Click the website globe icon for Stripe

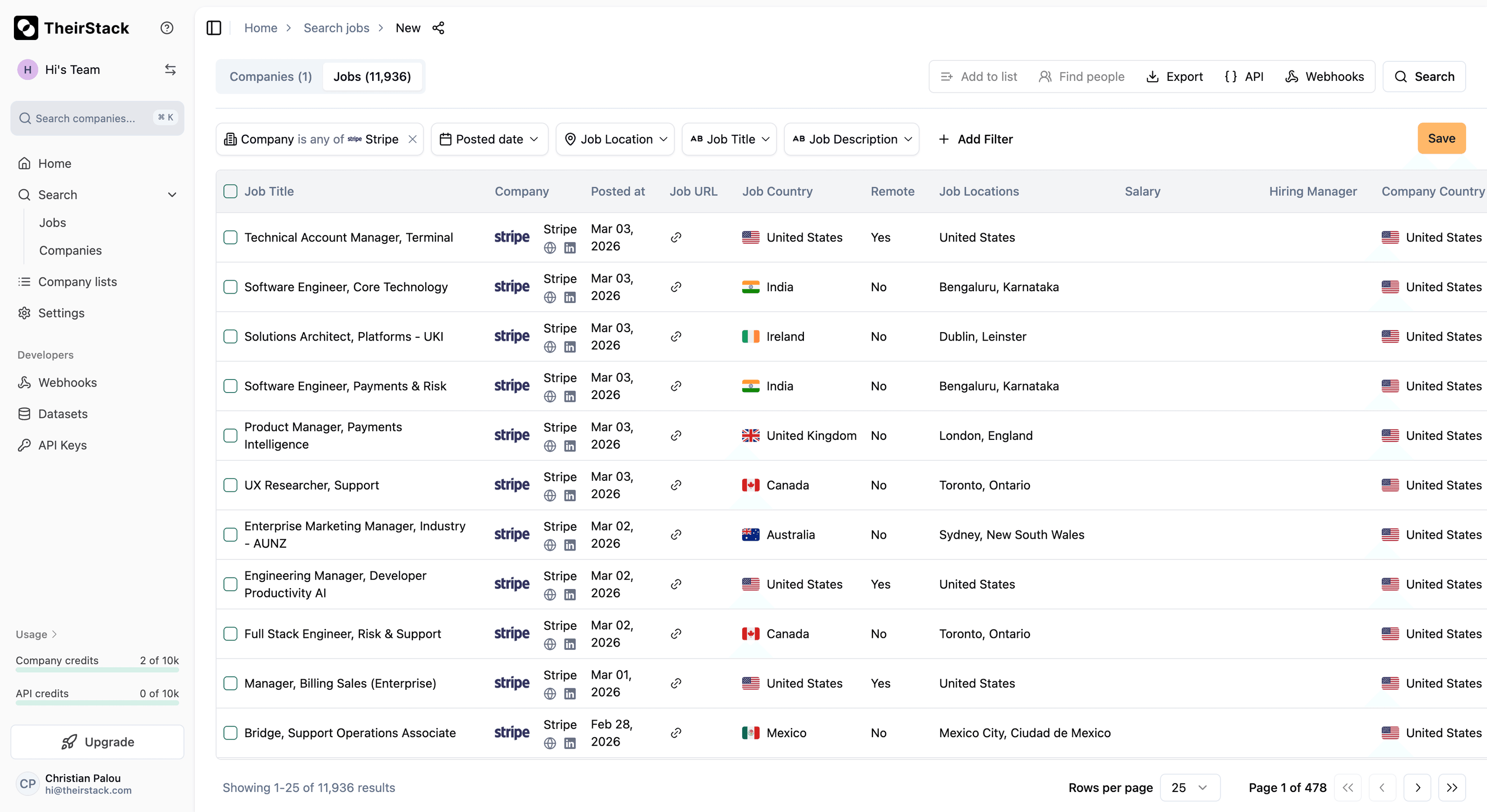pos(549,248)
